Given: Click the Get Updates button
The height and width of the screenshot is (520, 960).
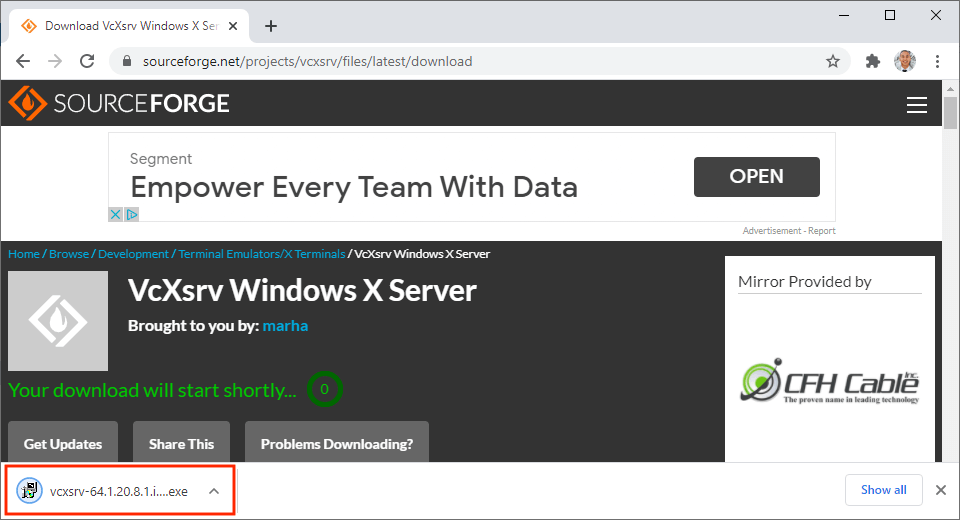Looking at the screenshot, I should pos(63,443).
